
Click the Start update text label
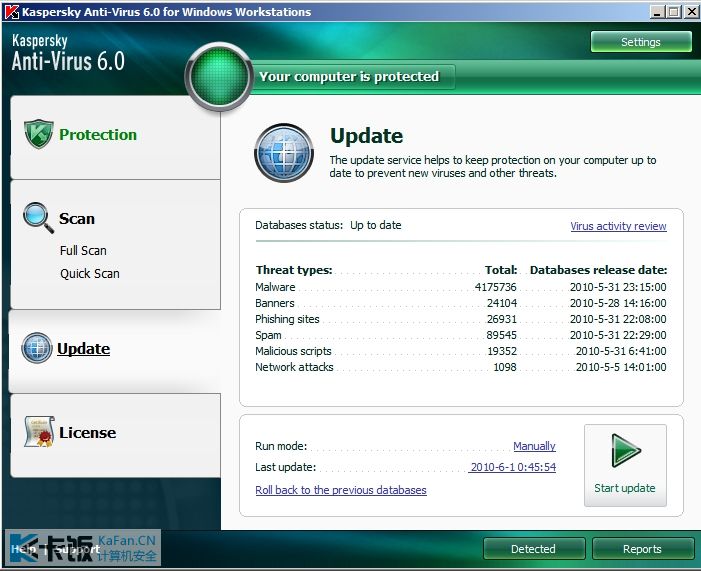625,488
